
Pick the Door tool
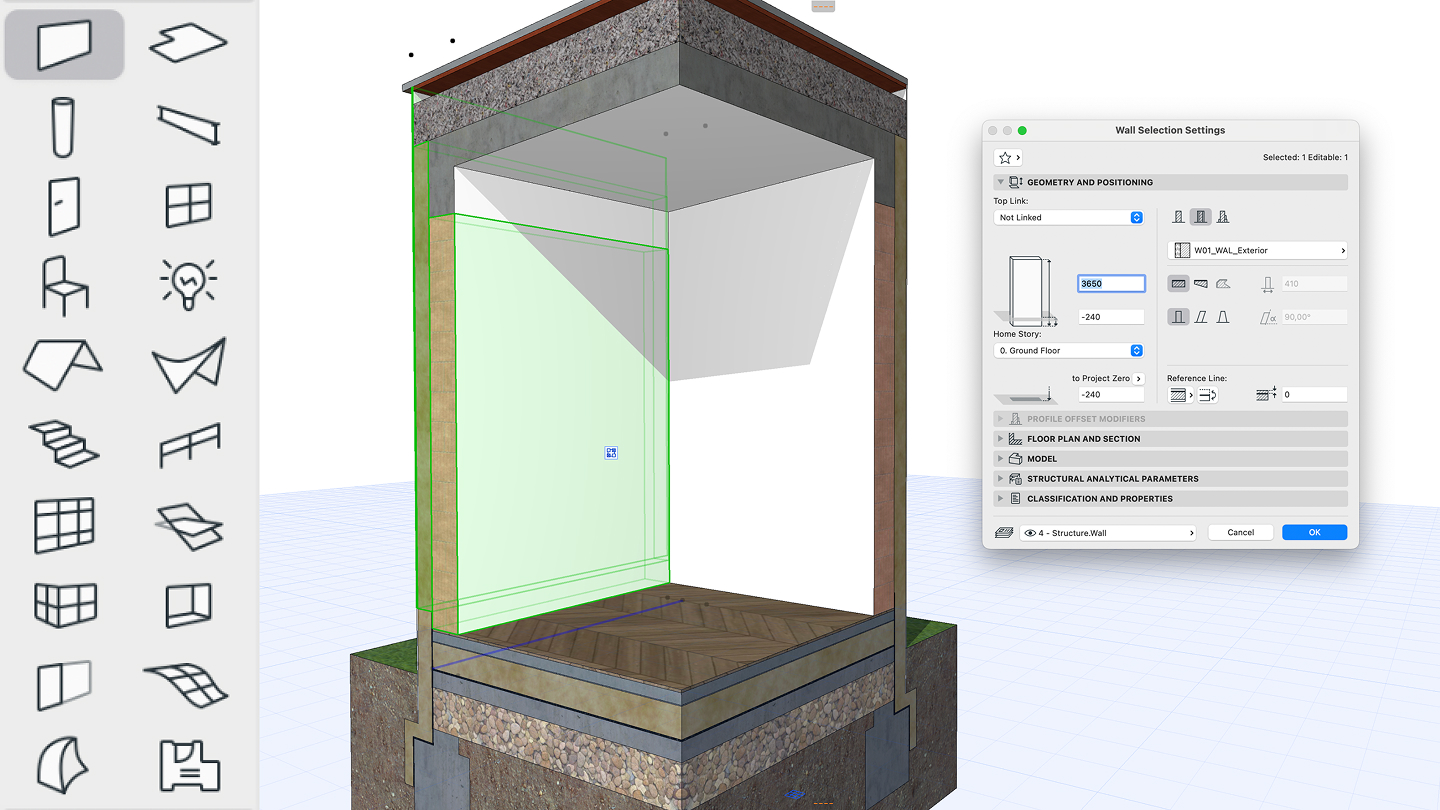tap(63, 203)
